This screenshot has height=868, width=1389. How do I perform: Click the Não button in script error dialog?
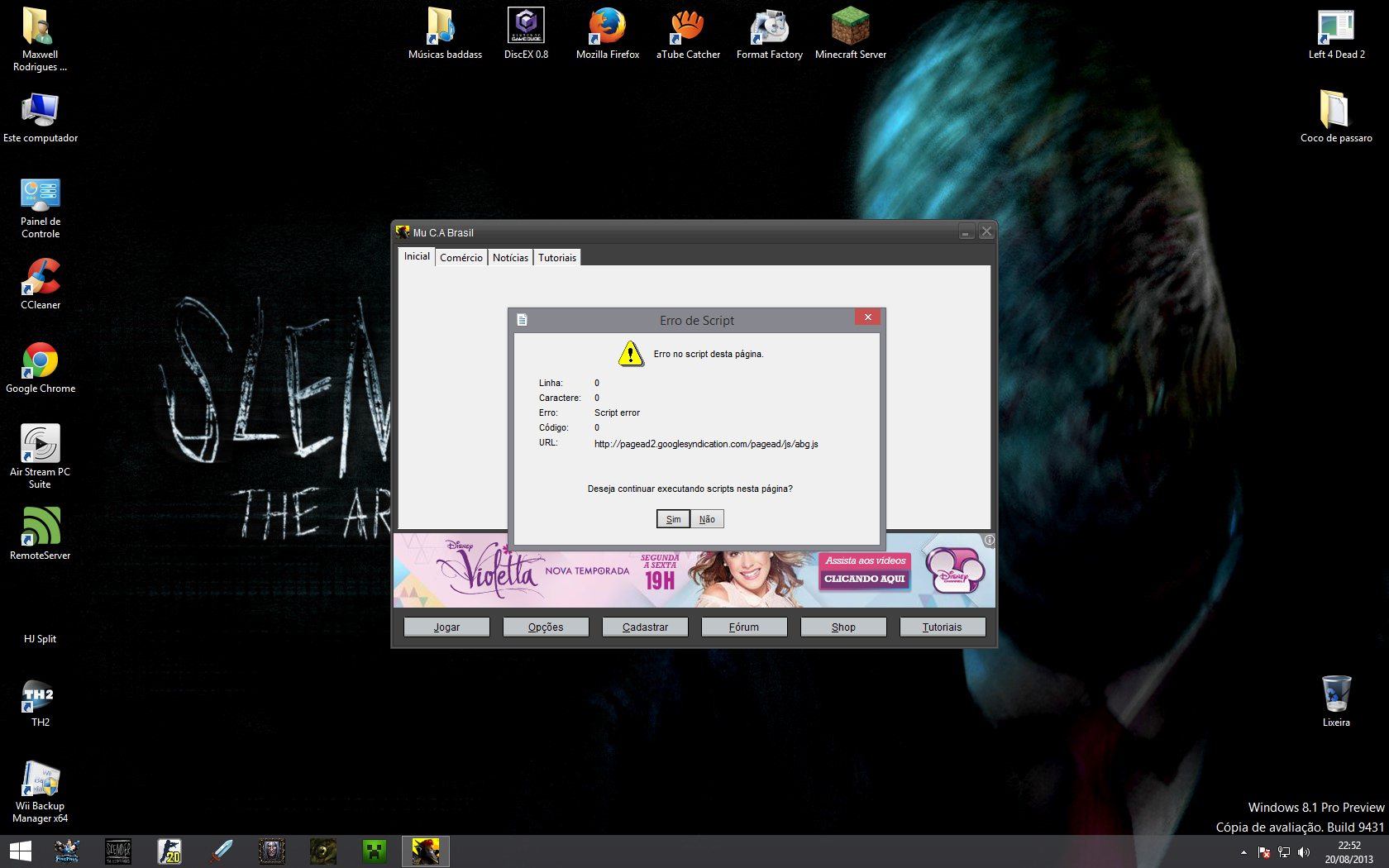coord(707,519)
